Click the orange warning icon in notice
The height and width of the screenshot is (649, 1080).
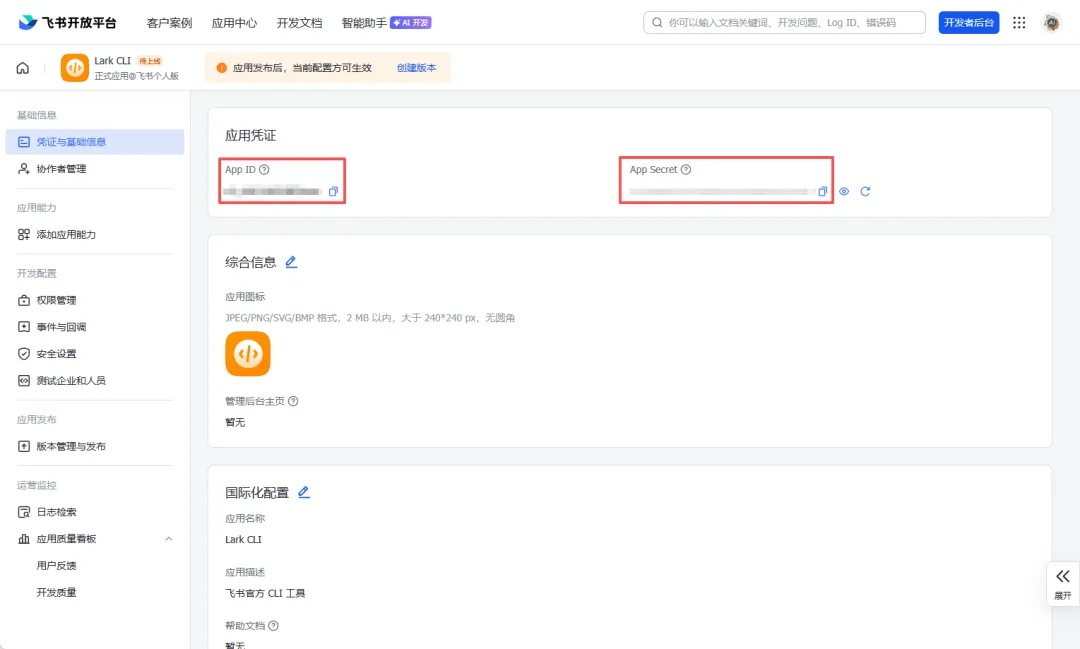[x=222, y=68]
